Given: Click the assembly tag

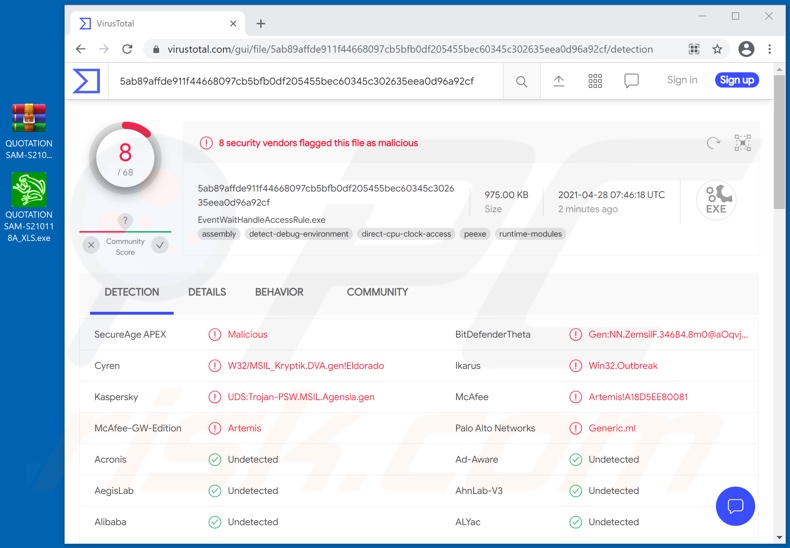Looking at the screenshot, I should coord(219,234).
